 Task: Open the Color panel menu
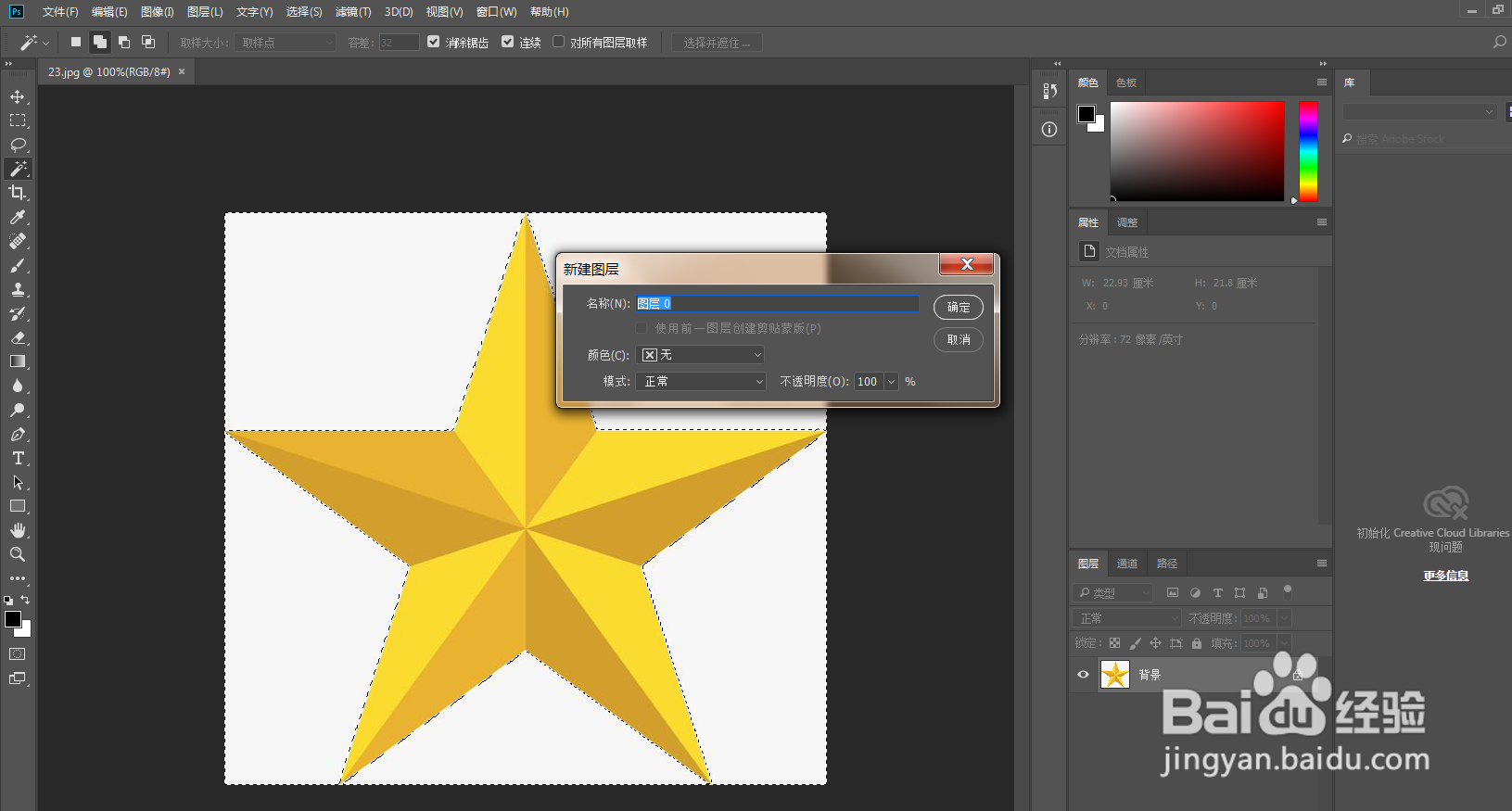(x=1322, y=82)
